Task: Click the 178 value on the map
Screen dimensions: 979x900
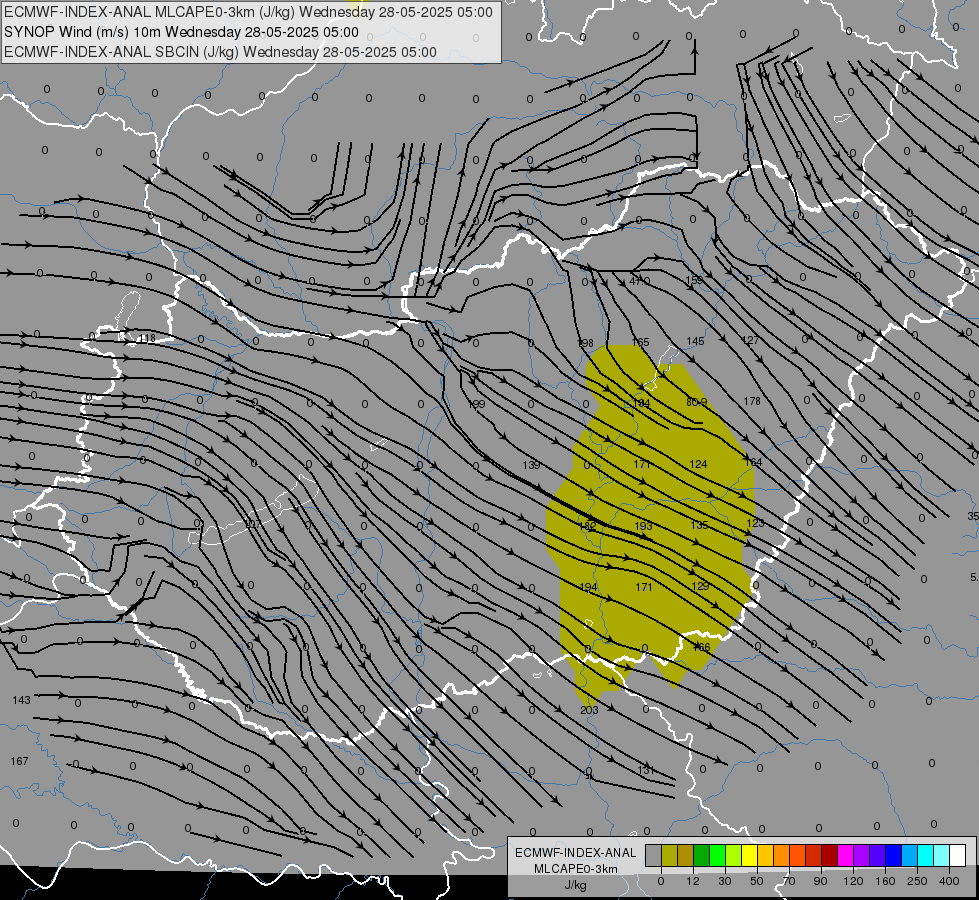Action: [x=752, y=401]
